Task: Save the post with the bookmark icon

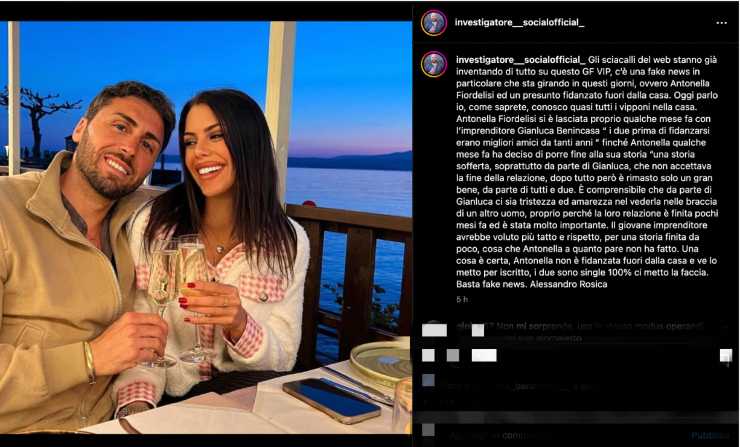Action: 726,355
